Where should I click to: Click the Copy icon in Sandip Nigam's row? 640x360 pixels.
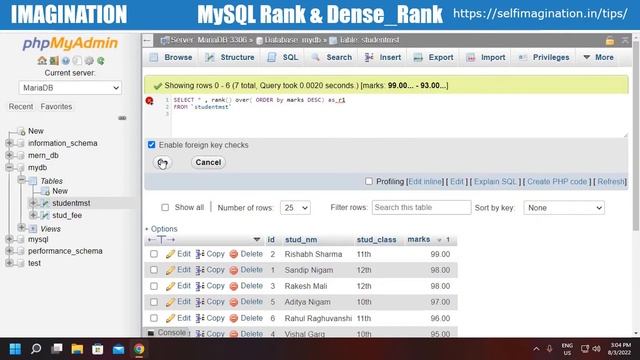200,270
